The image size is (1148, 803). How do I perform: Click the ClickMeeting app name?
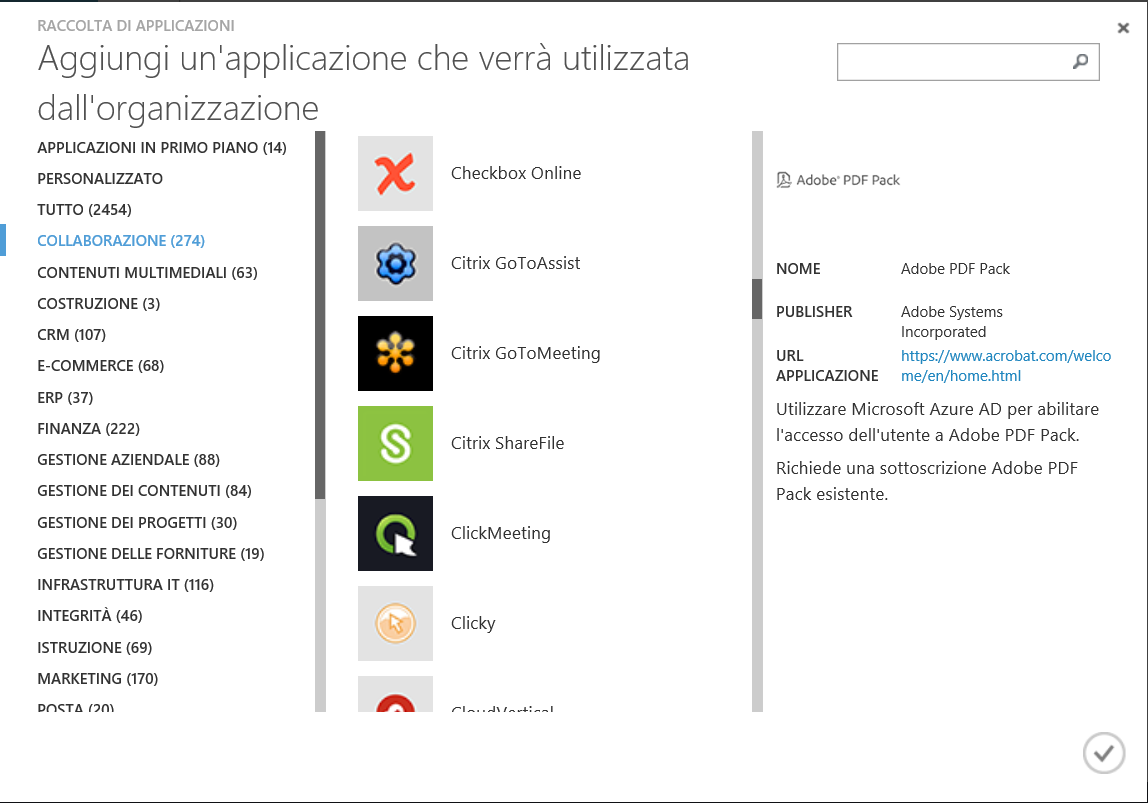pyautogui.click(x=501, y=534)
